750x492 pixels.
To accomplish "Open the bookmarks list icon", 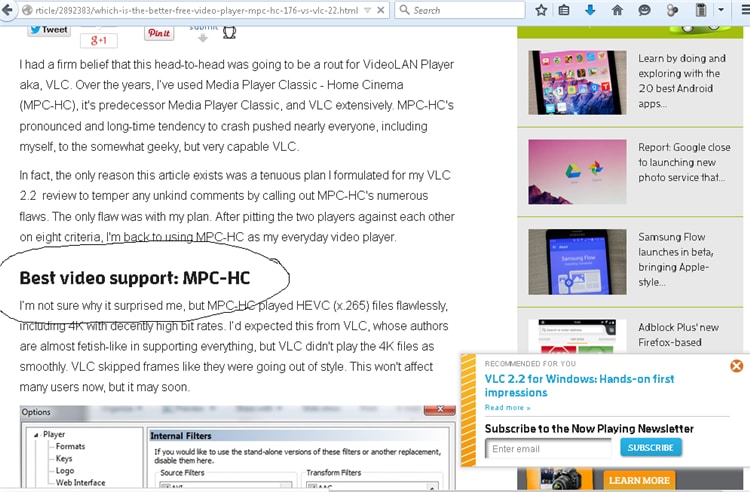I will [564, 10].
